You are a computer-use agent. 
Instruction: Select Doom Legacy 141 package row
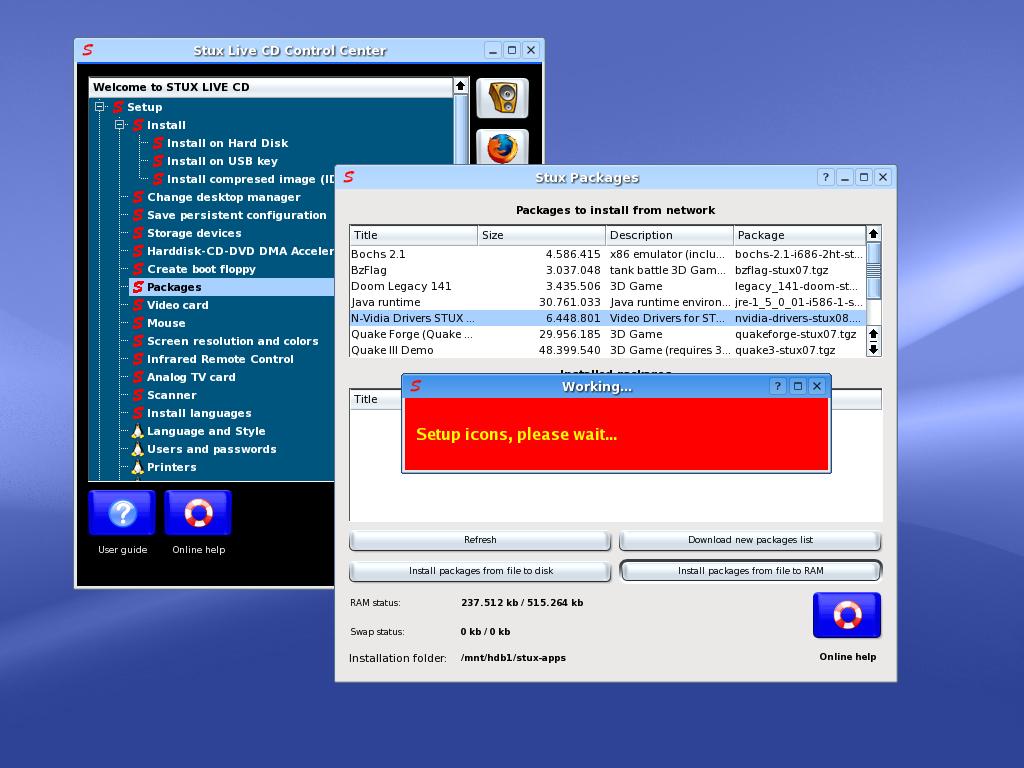click(x=607, y=286)
